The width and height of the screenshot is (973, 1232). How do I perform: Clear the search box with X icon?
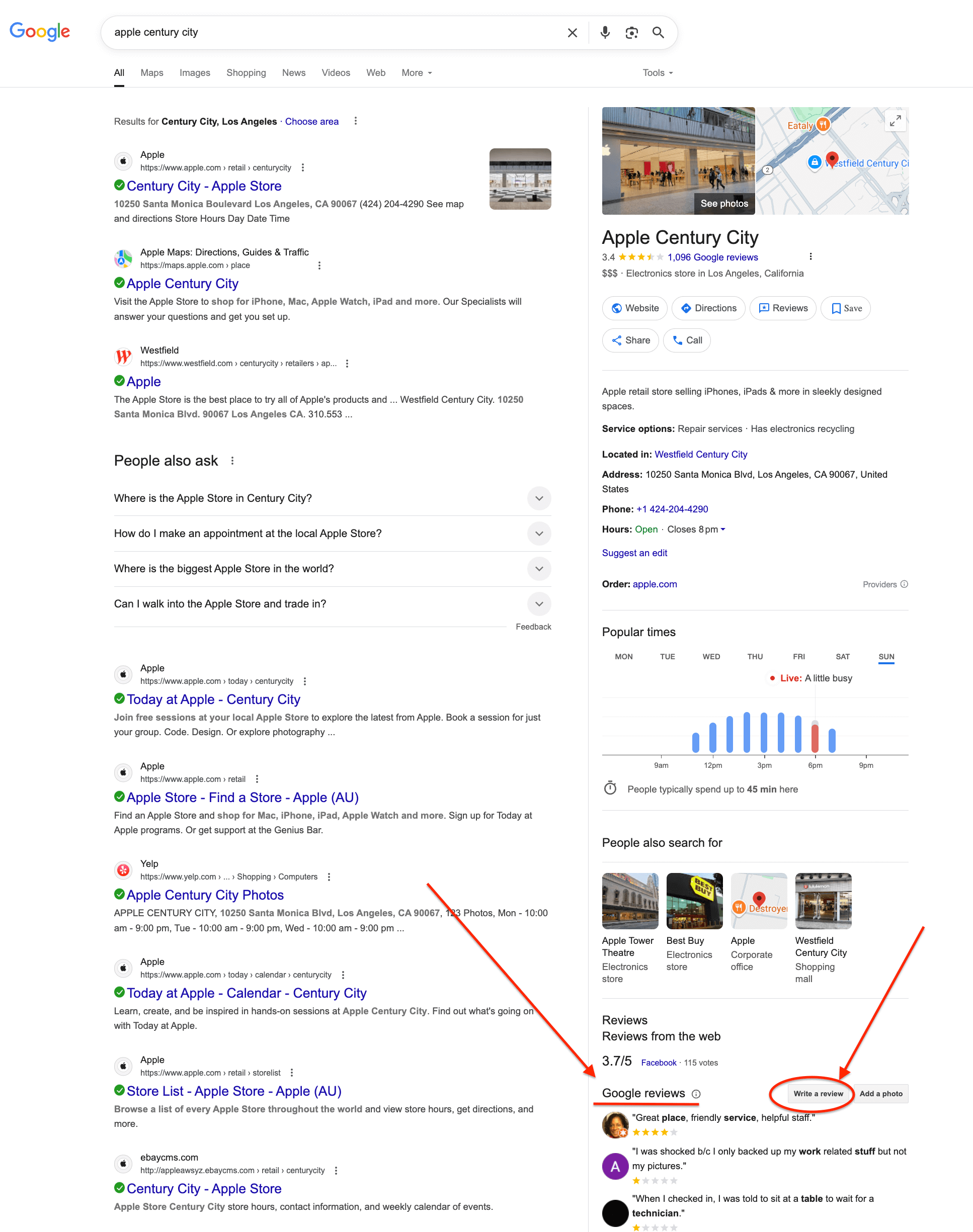(x=573, y=33)
